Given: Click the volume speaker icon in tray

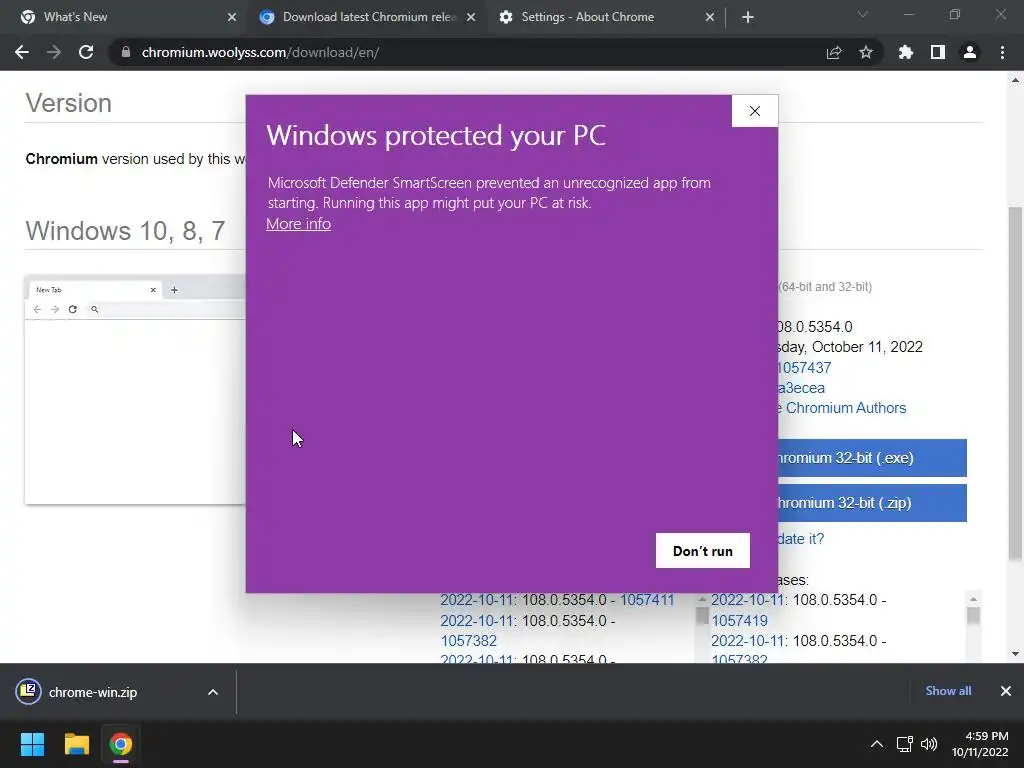Looking at the screenshot, I should [x=929, y=744].
